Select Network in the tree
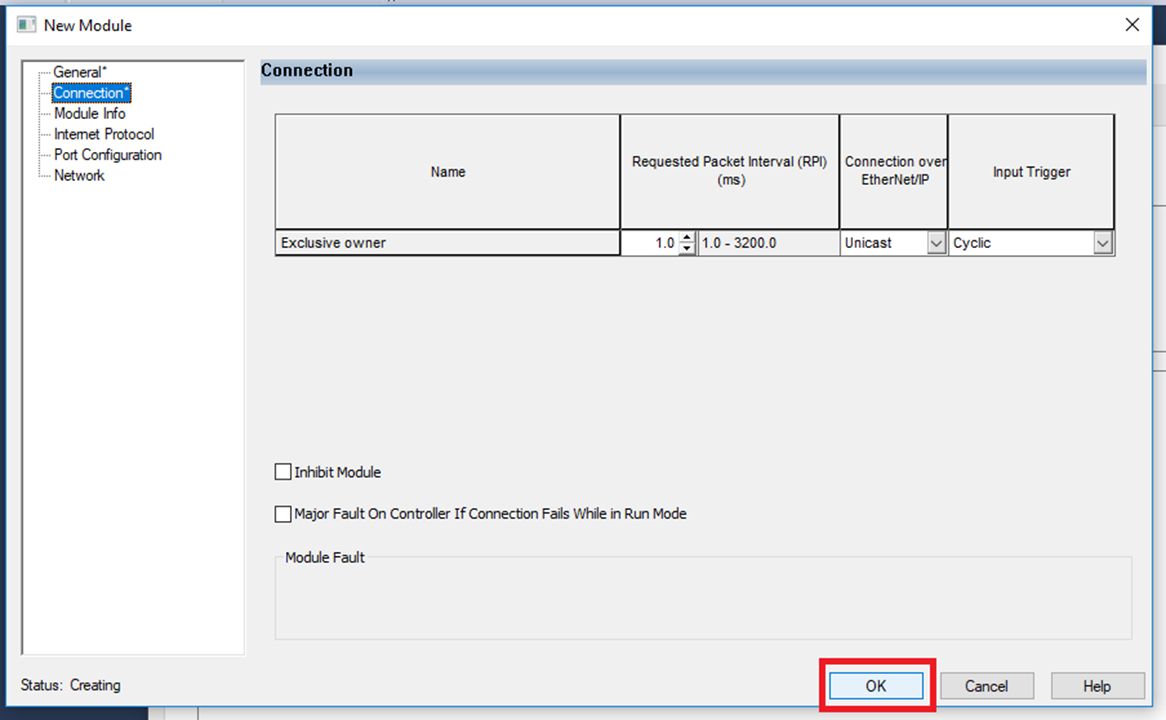Image resolution: width=1166 pixels, height=720 pixels. 79,176
